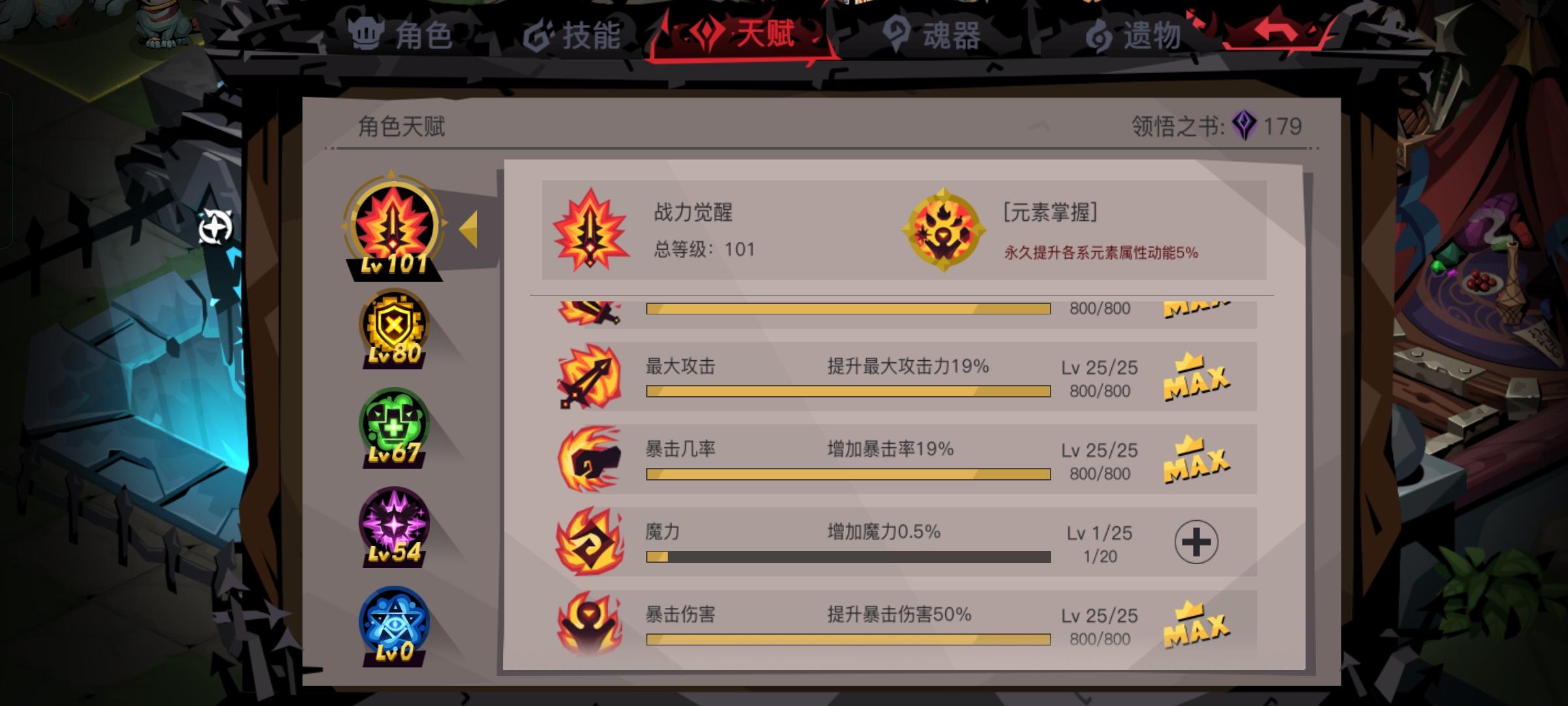Click the red back arrow button
Image resolution: width=1568 pixels, height=706 pixels.
pos(1275,29)
